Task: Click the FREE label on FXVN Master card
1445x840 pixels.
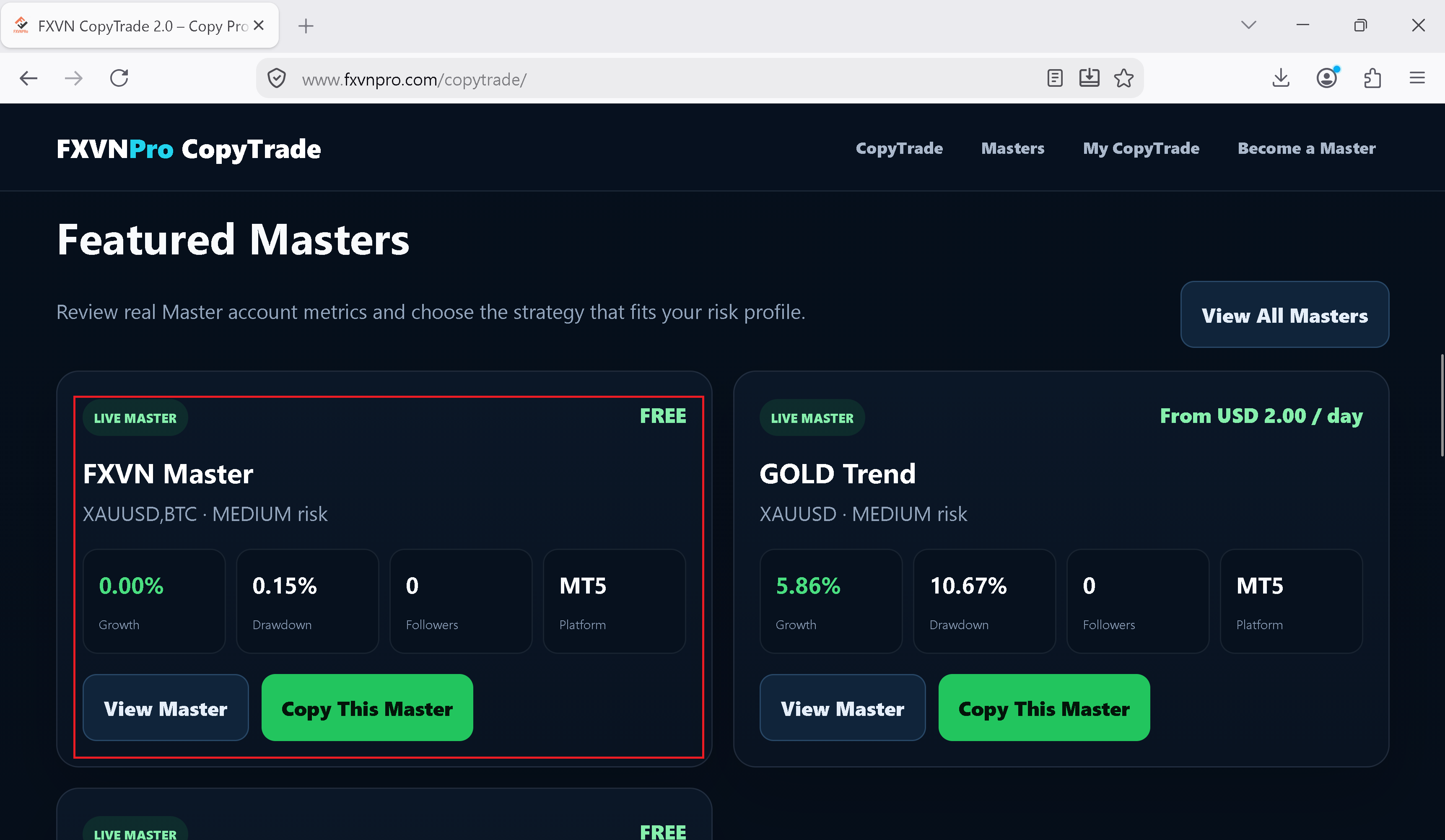Action: 663,416
